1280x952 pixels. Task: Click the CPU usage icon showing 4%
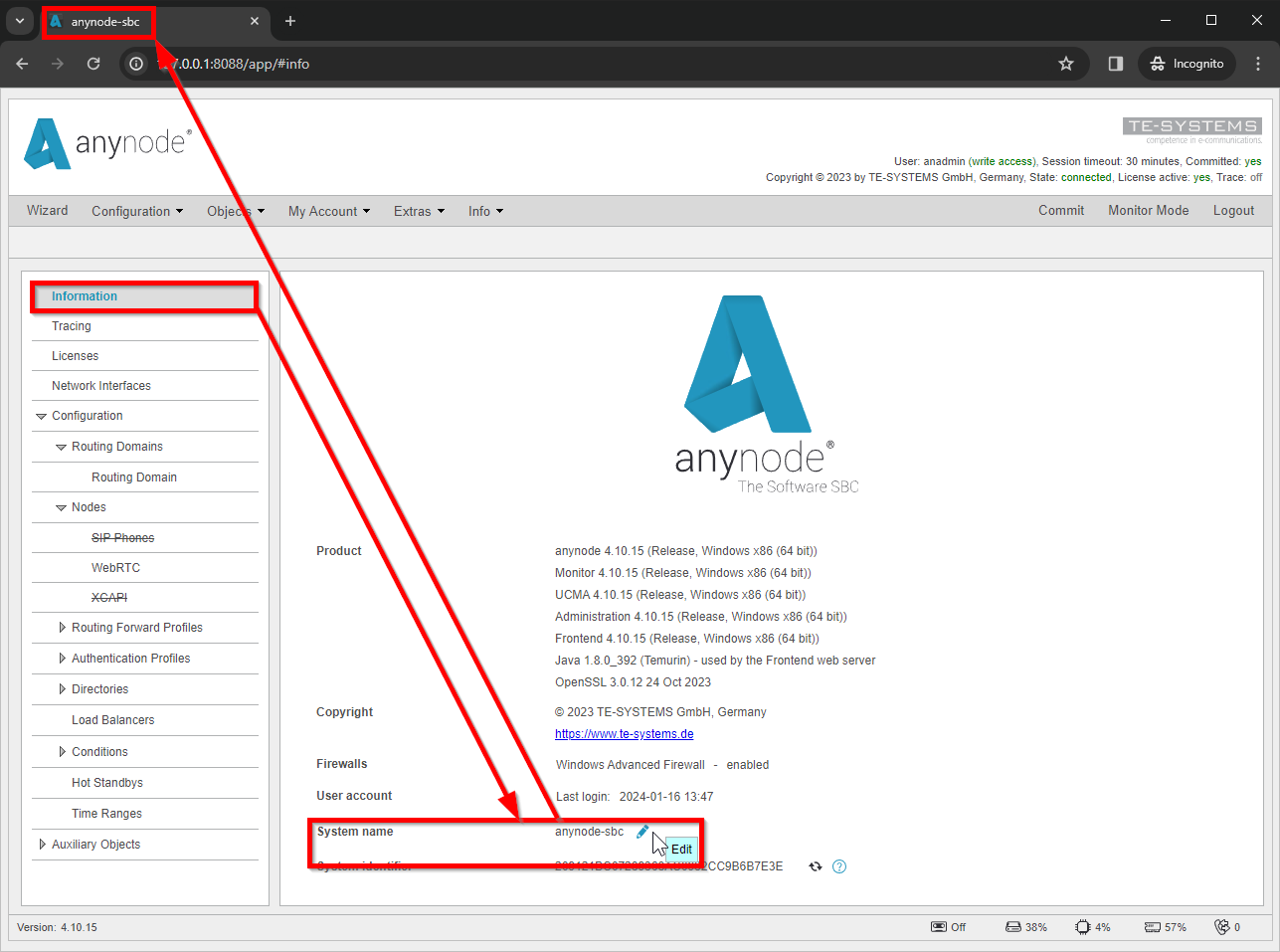[x=1080, y=926]
